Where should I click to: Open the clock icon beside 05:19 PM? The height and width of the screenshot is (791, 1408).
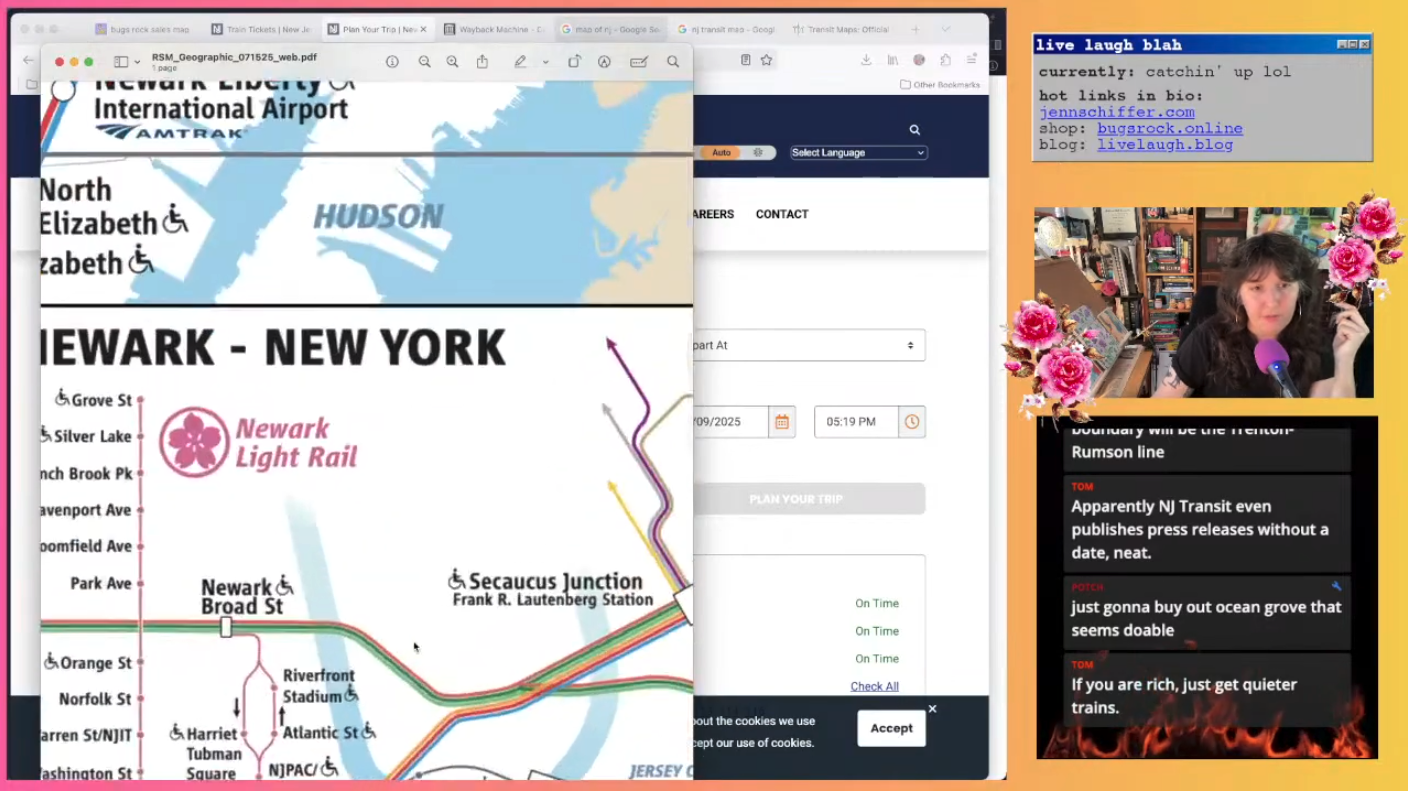tap(911, 421)
